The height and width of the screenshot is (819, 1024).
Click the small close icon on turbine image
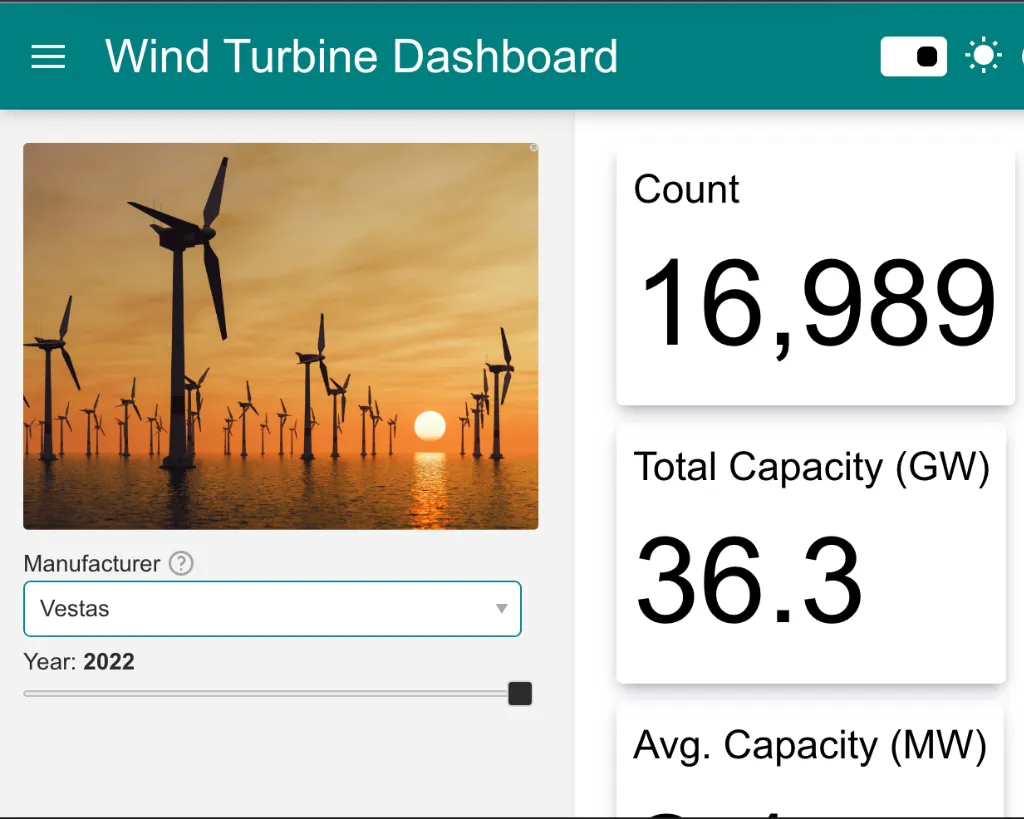click(x=533, y=148)
